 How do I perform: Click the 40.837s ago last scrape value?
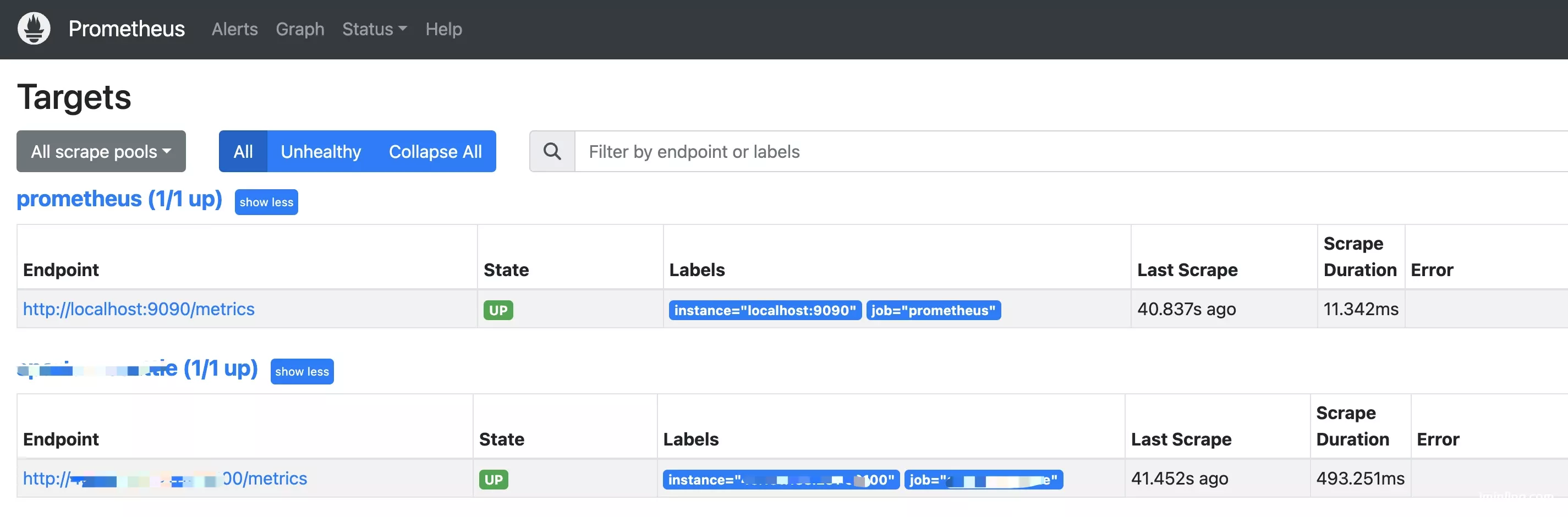pos(1186,309)
